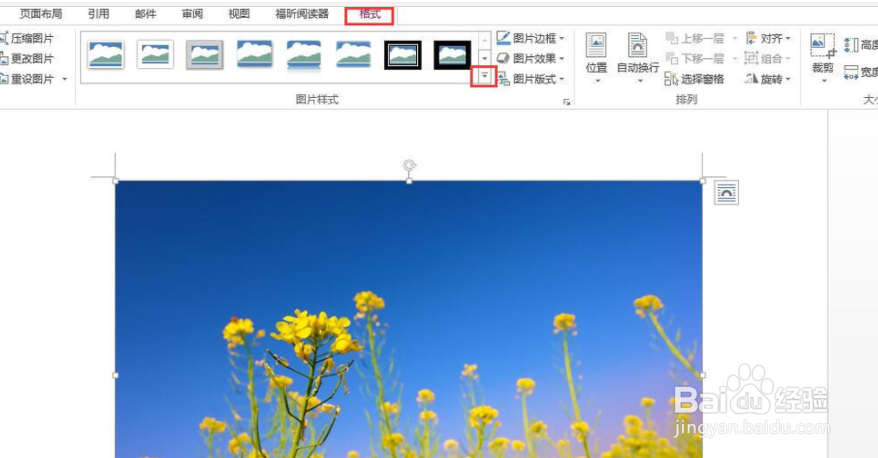Apply the first picture style thumbnail
878x458 pixels.
pos(106,55)
